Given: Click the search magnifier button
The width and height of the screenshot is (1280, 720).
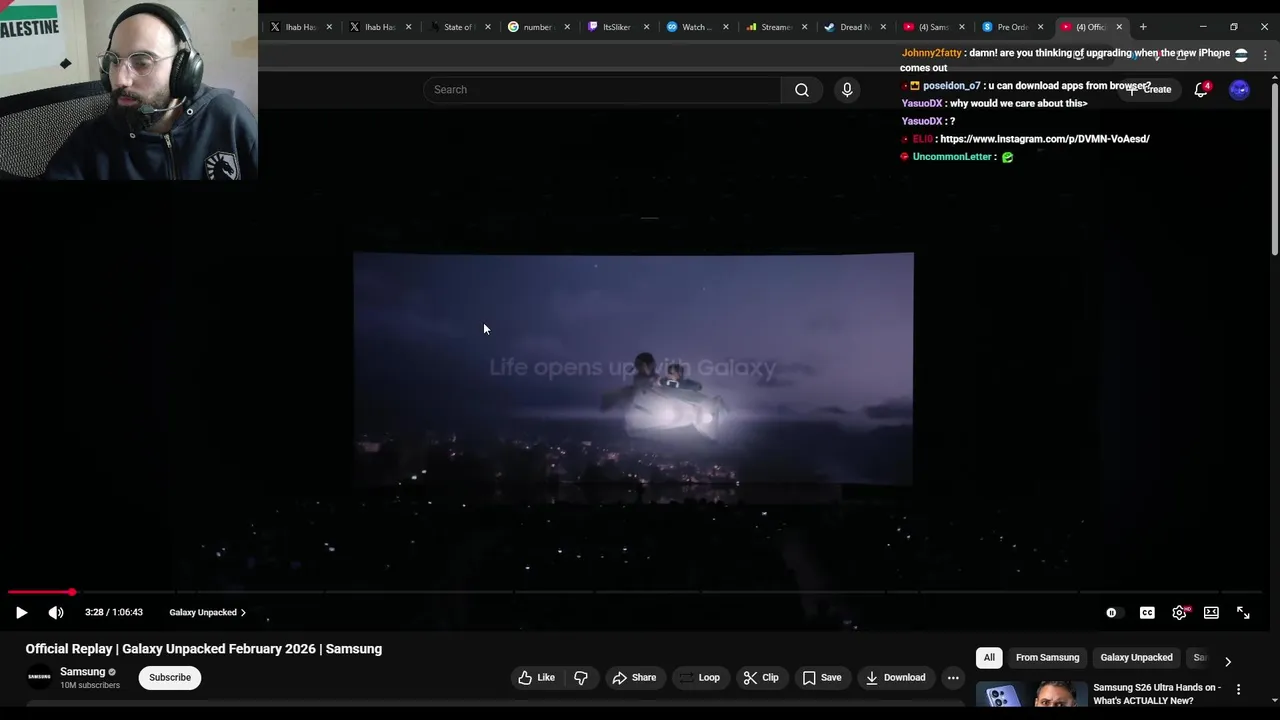Looking at the screenshot, I should click(802, 90).
